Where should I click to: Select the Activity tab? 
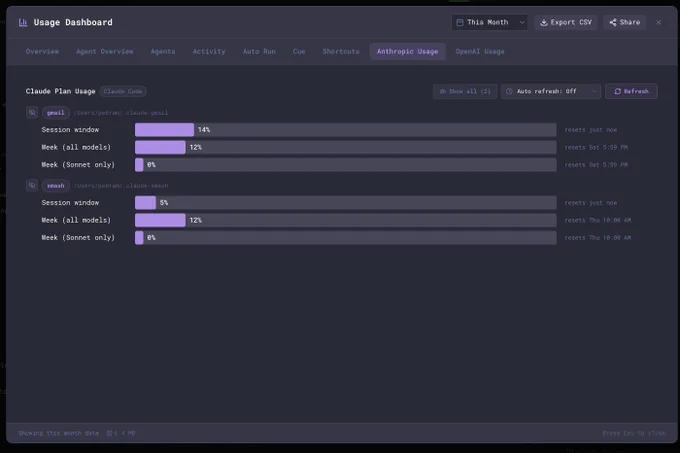tap(209, 51)
